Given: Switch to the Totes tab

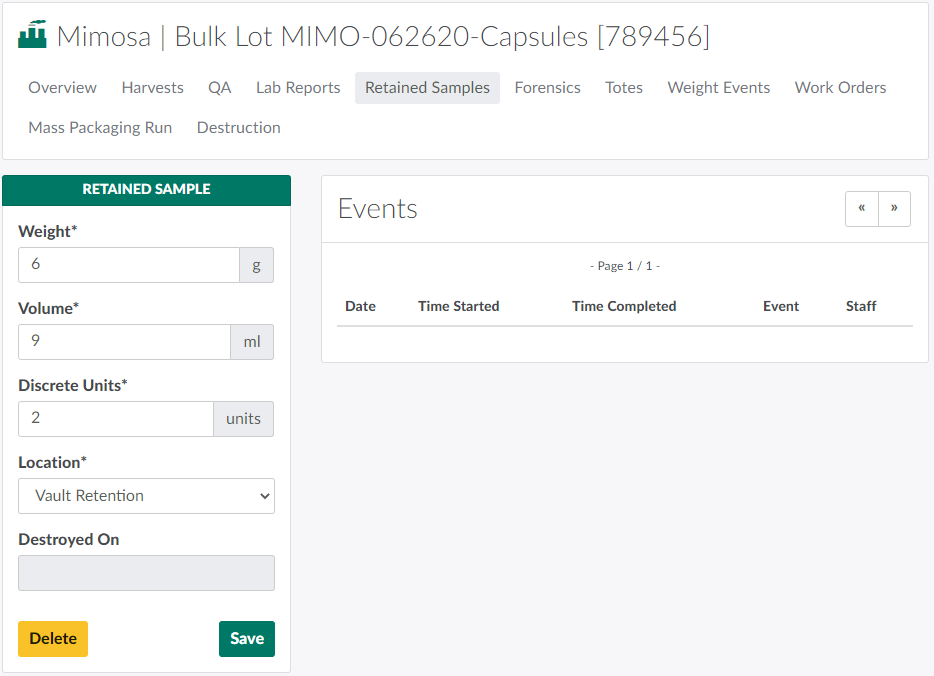Looking at the screenshot, I should point(624,88).
